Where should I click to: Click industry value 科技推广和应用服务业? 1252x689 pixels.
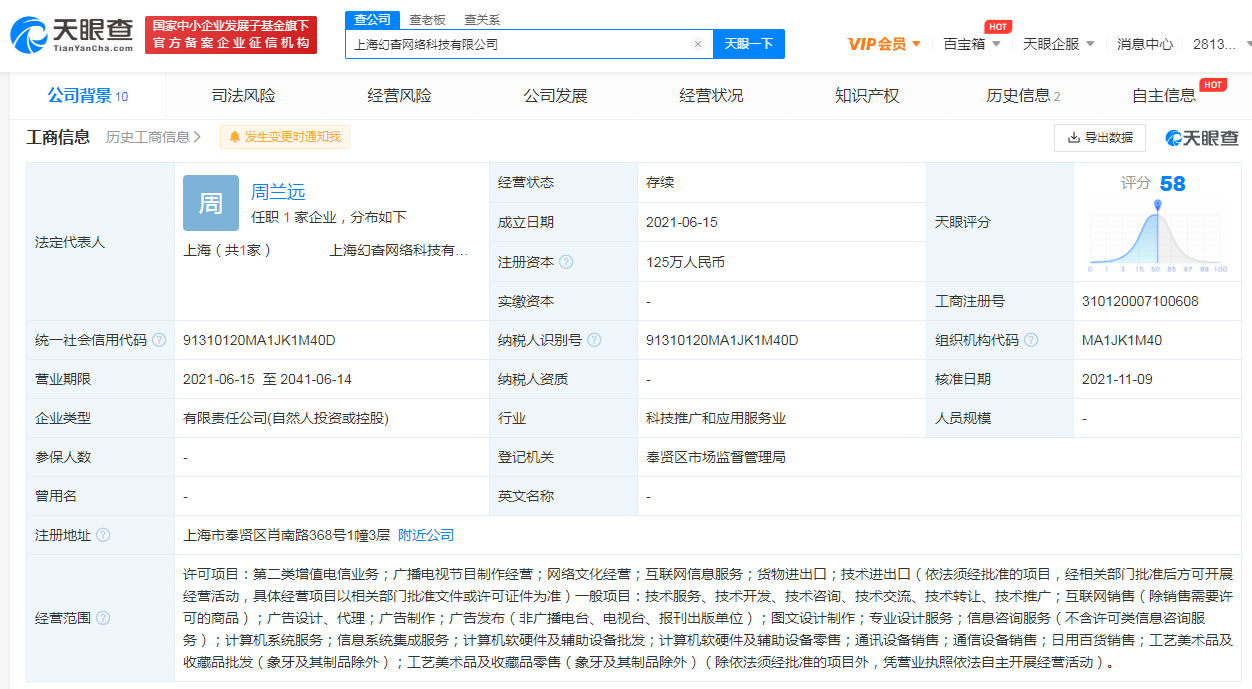pos(716,419)
